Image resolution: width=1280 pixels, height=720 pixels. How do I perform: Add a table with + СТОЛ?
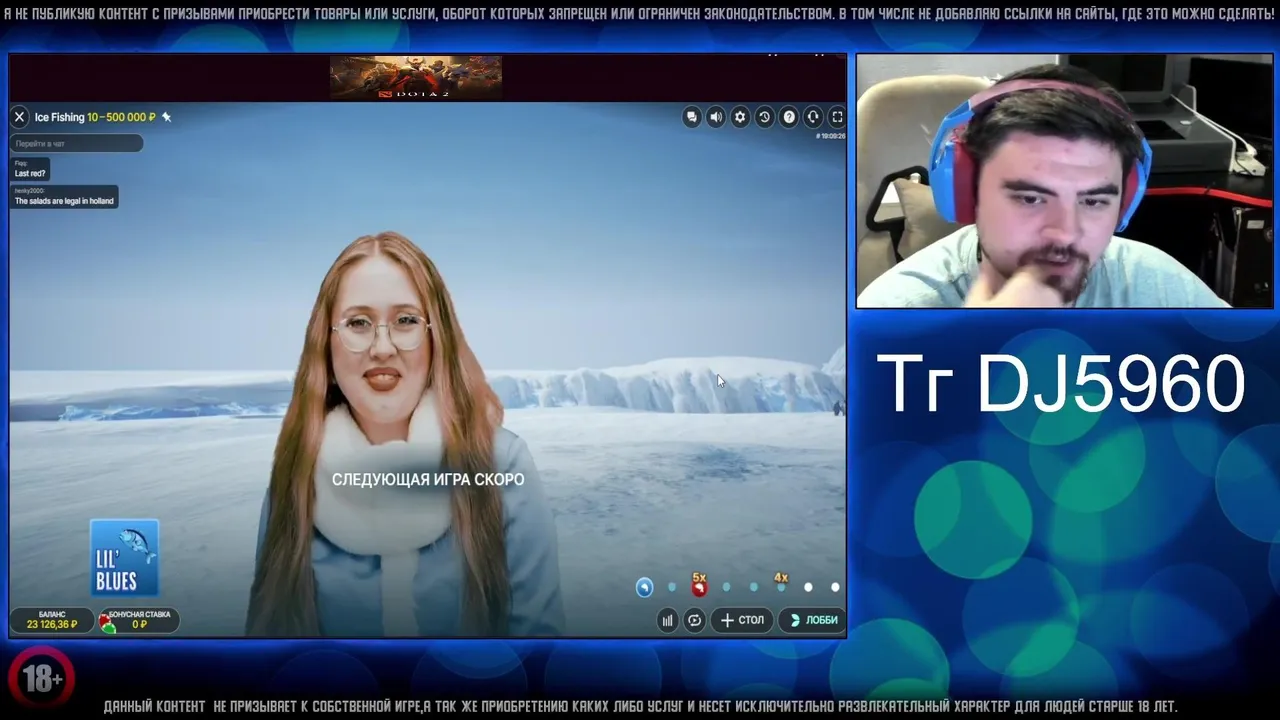(x=742, y=620)
